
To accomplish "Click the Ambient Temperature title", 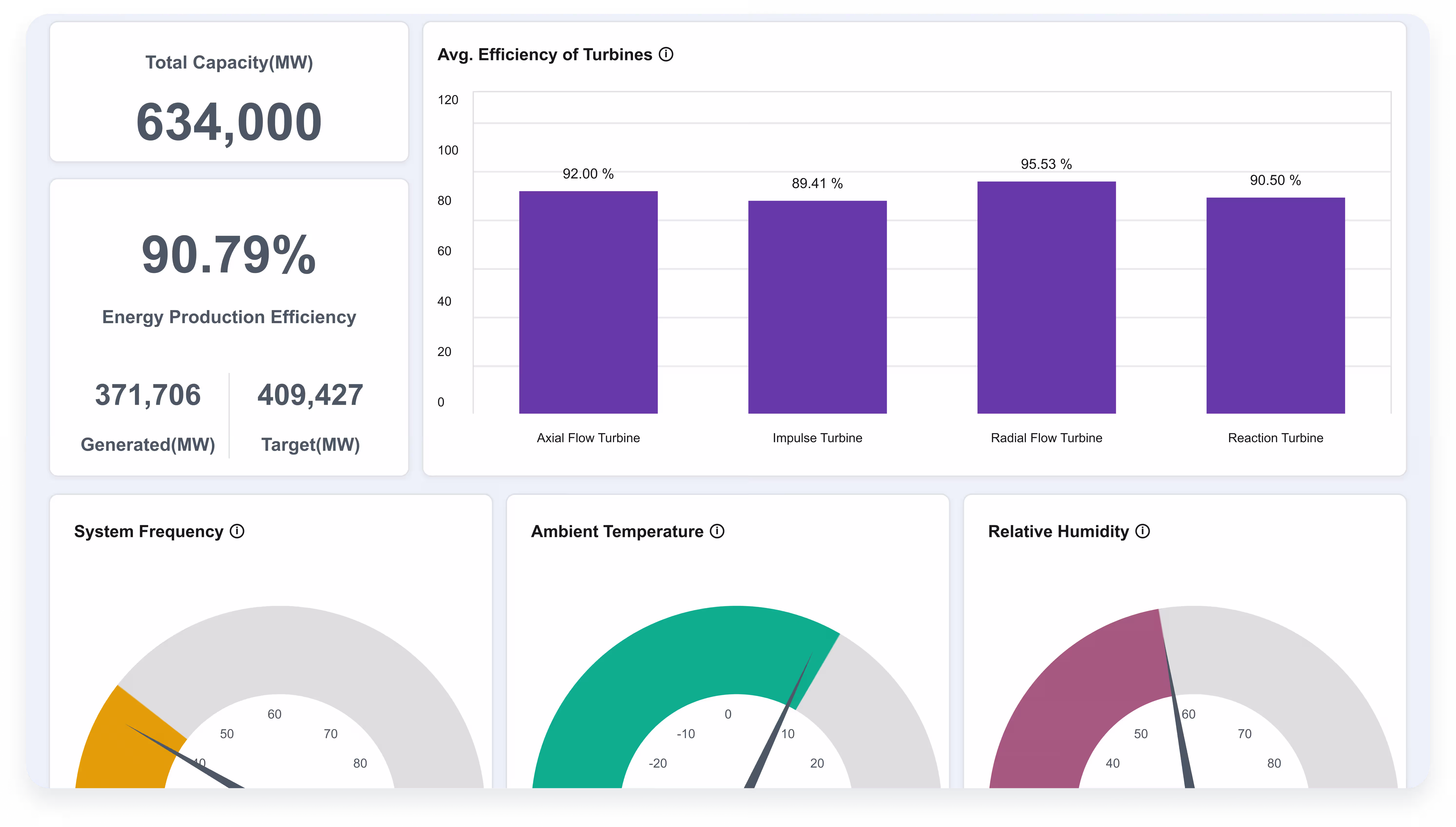I will tap(617, 531).
